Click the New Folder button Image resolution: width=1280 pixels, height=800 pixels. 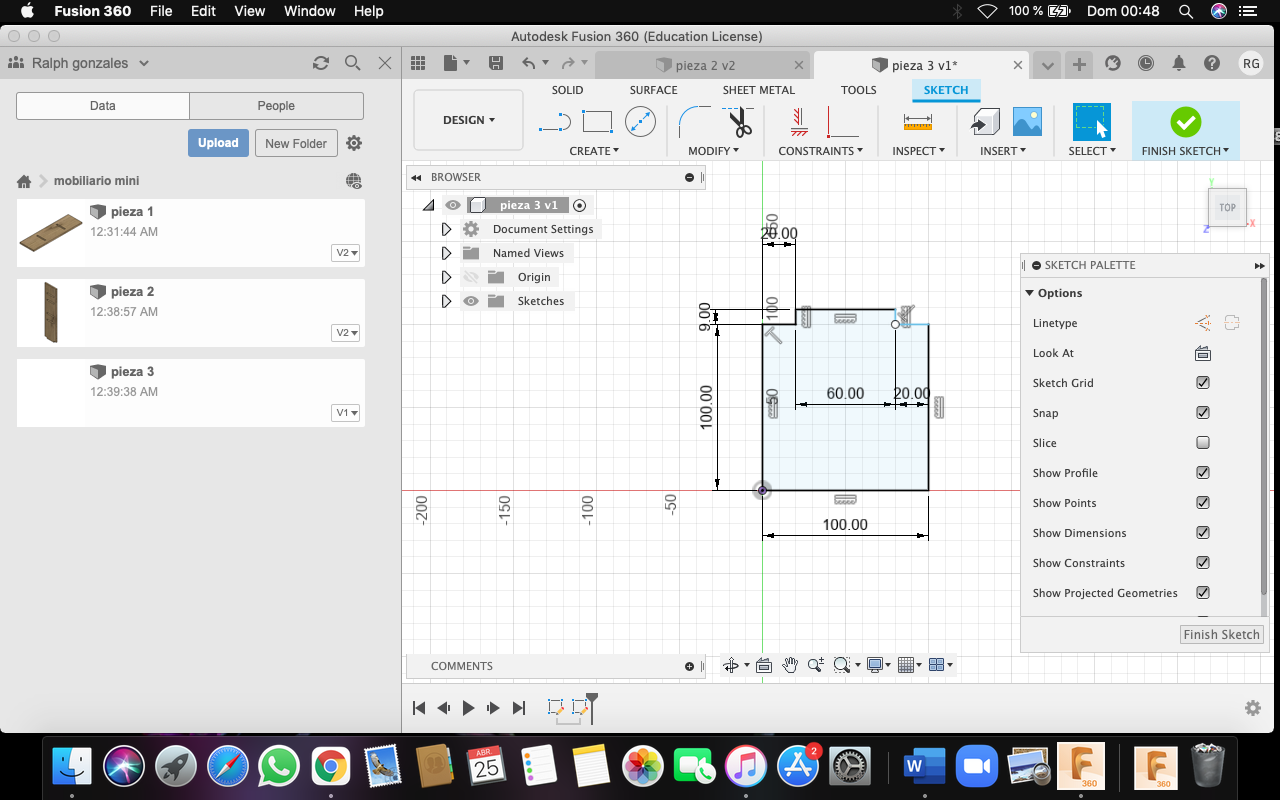296,143
